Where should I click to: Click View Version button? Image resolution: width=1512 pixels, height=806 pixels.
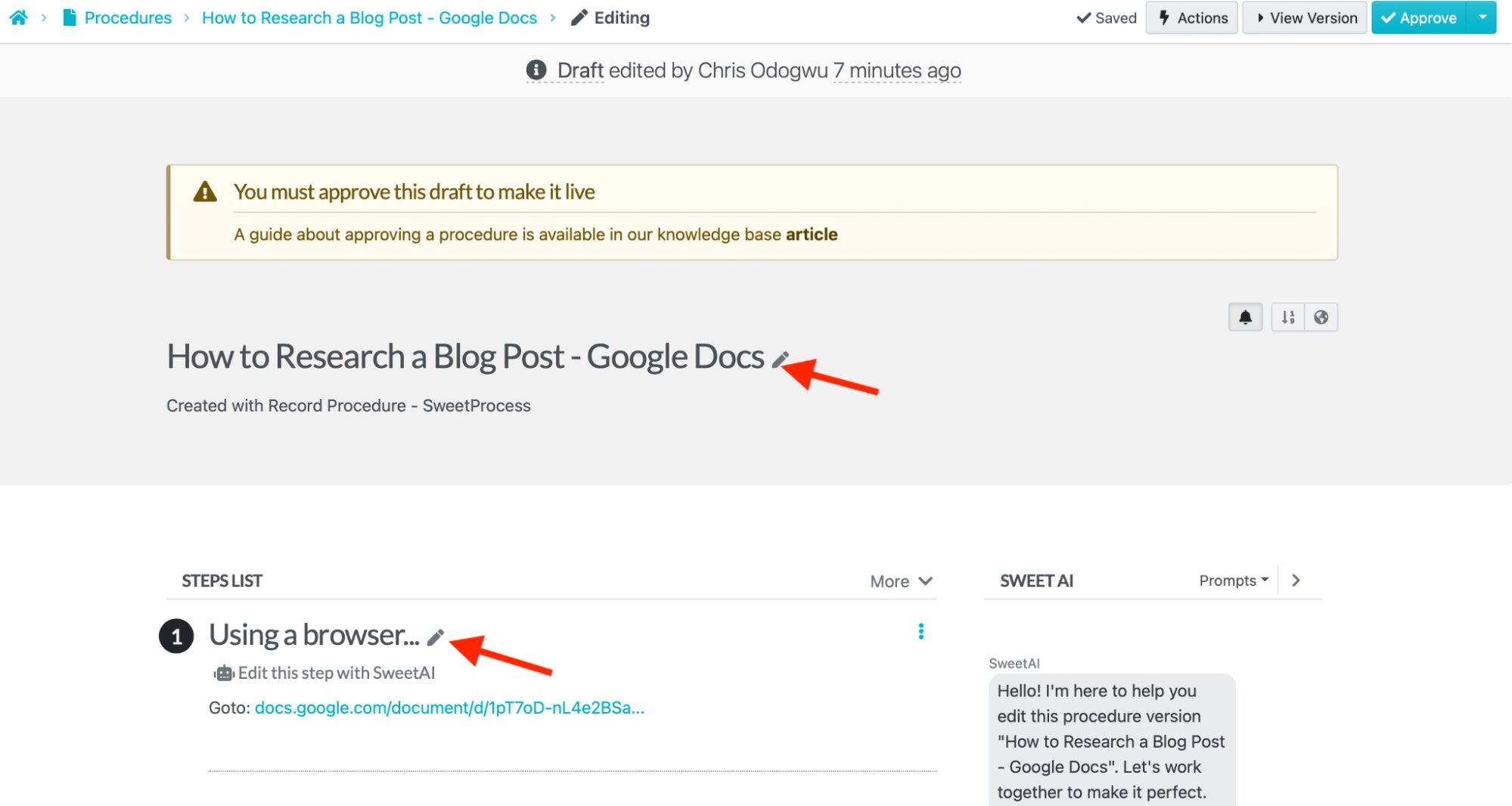pos(1305,17)
